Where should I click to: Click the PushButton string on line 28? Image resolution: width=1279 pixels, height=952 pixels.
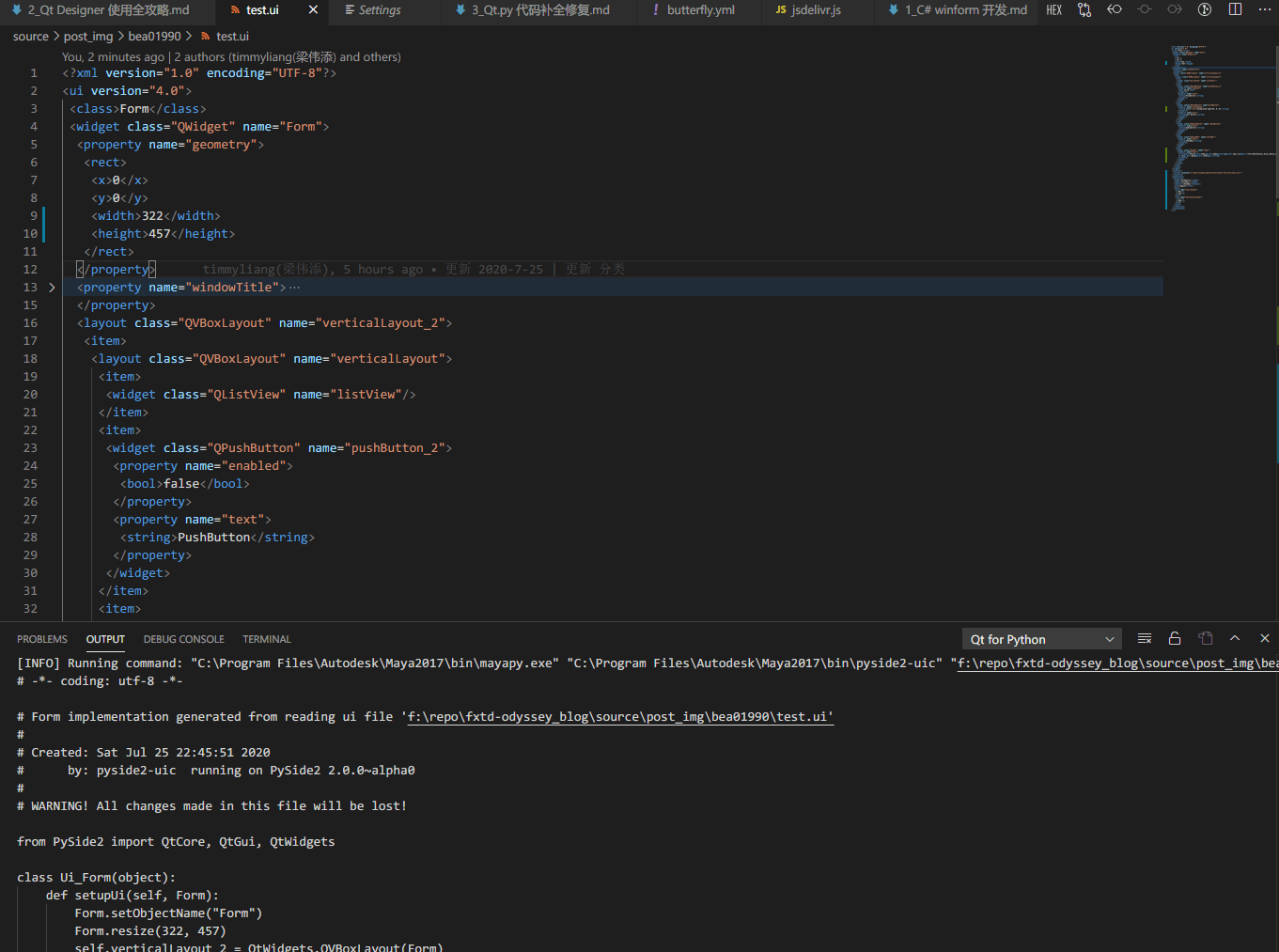[214, 538]
